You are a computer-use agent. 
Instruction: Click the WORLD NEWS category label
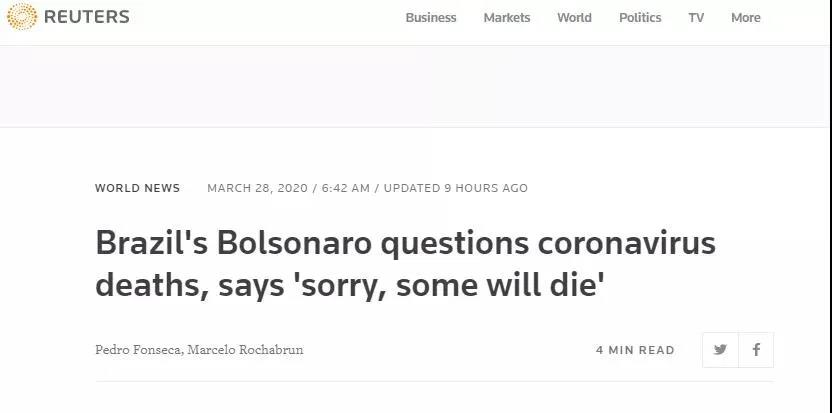tap(138, 188)
